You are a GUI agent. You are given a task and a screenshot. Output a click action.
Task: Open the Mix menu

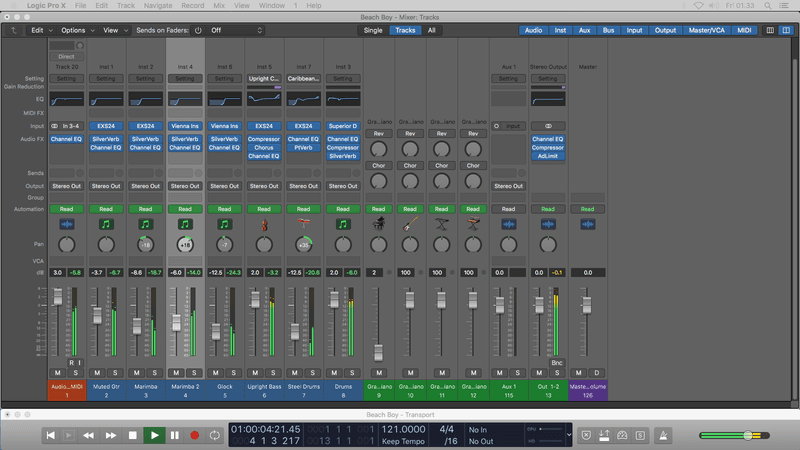click(x=219, y=6)
